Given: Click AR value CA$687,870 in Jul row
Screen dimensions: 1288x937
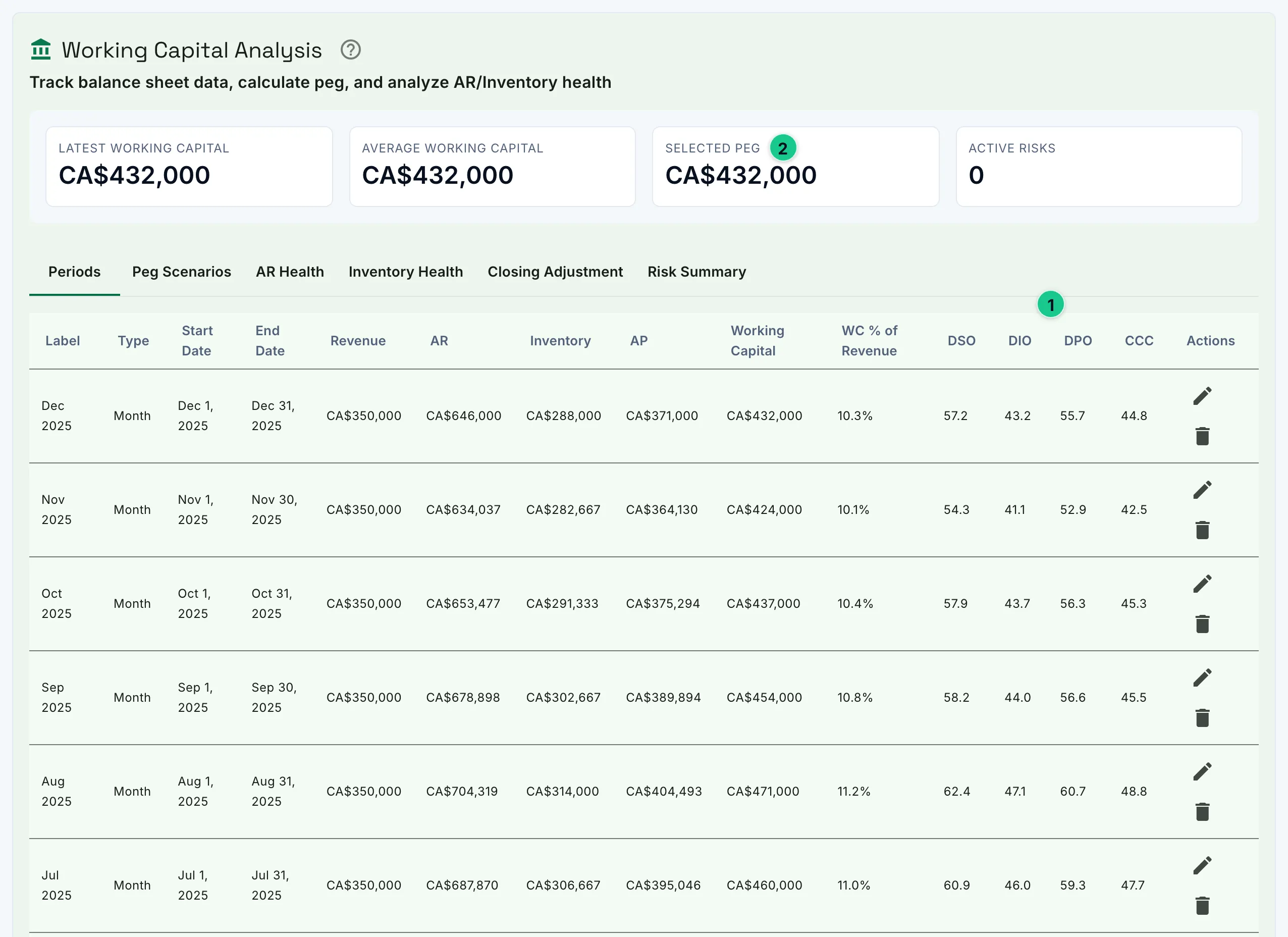Looking at the screenshot, I should pyautogui.click(x=462, y=886).
